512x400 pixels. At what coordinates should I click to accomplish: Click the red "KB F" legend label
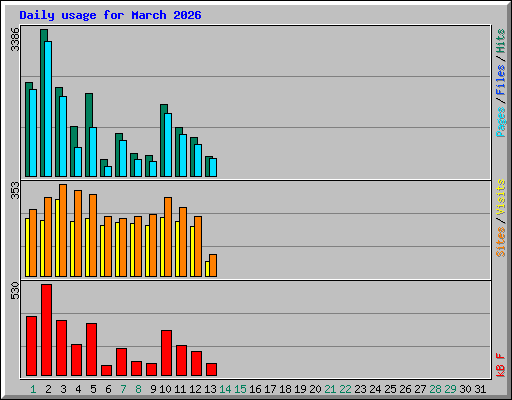tap(500, 365)
